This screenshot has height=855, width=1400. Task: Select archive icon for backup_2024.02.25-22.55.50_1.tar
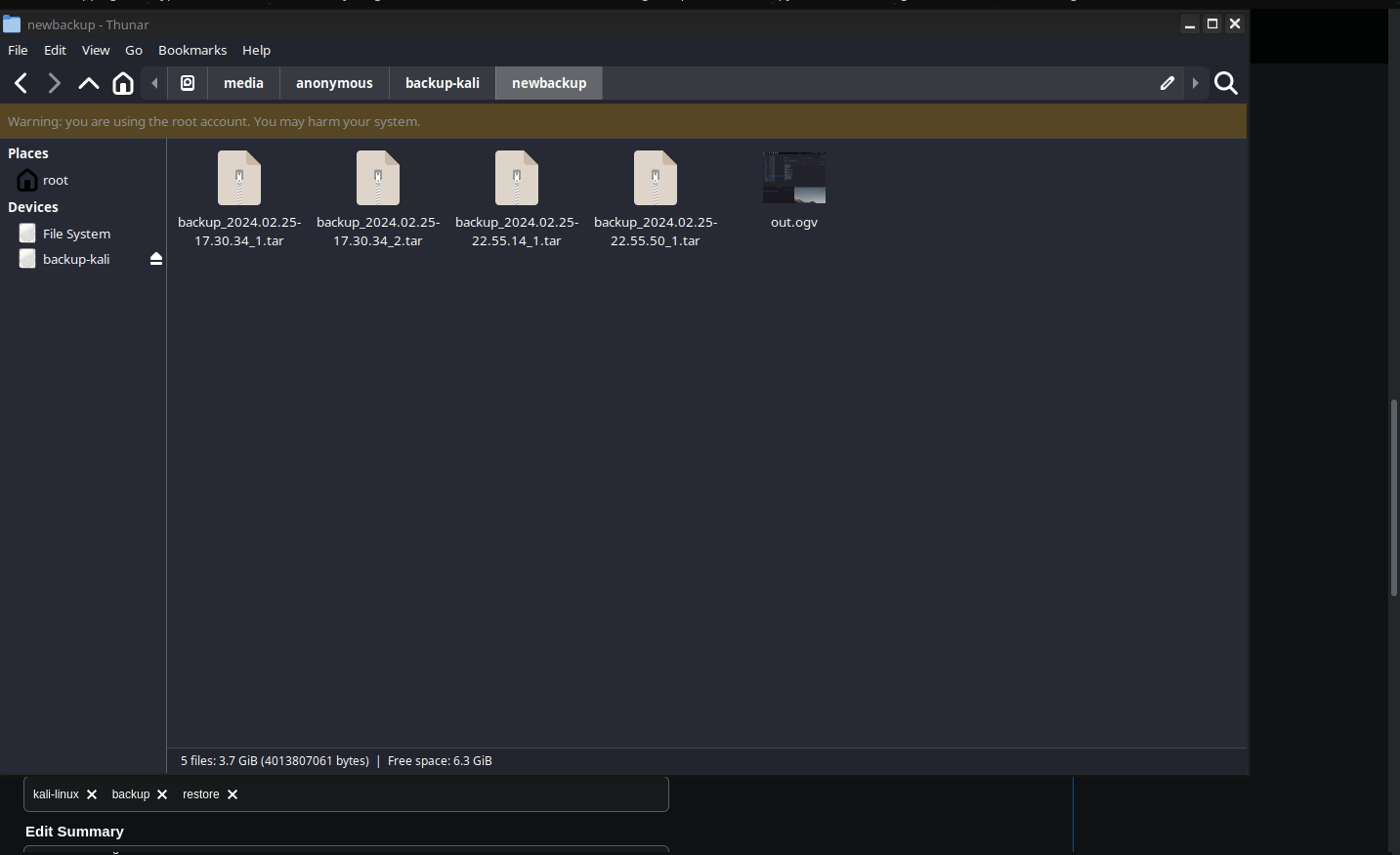click(x=656, y=178)
